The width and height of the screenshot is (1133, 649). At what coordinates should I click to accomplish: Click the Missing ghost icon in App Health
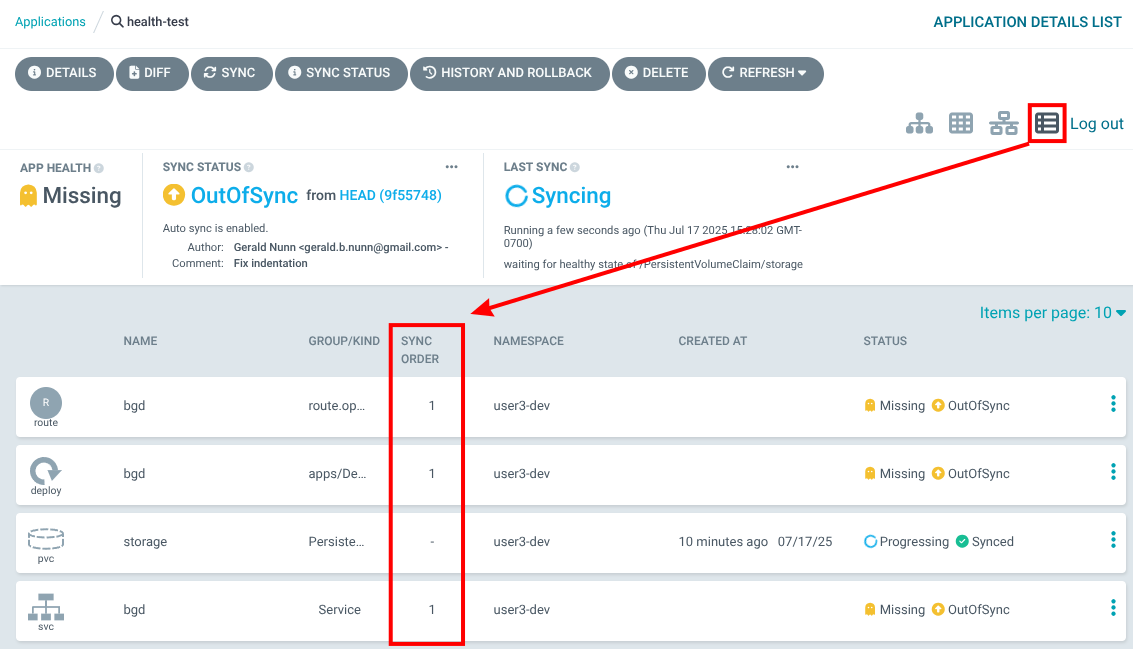(x=28, y=196)
